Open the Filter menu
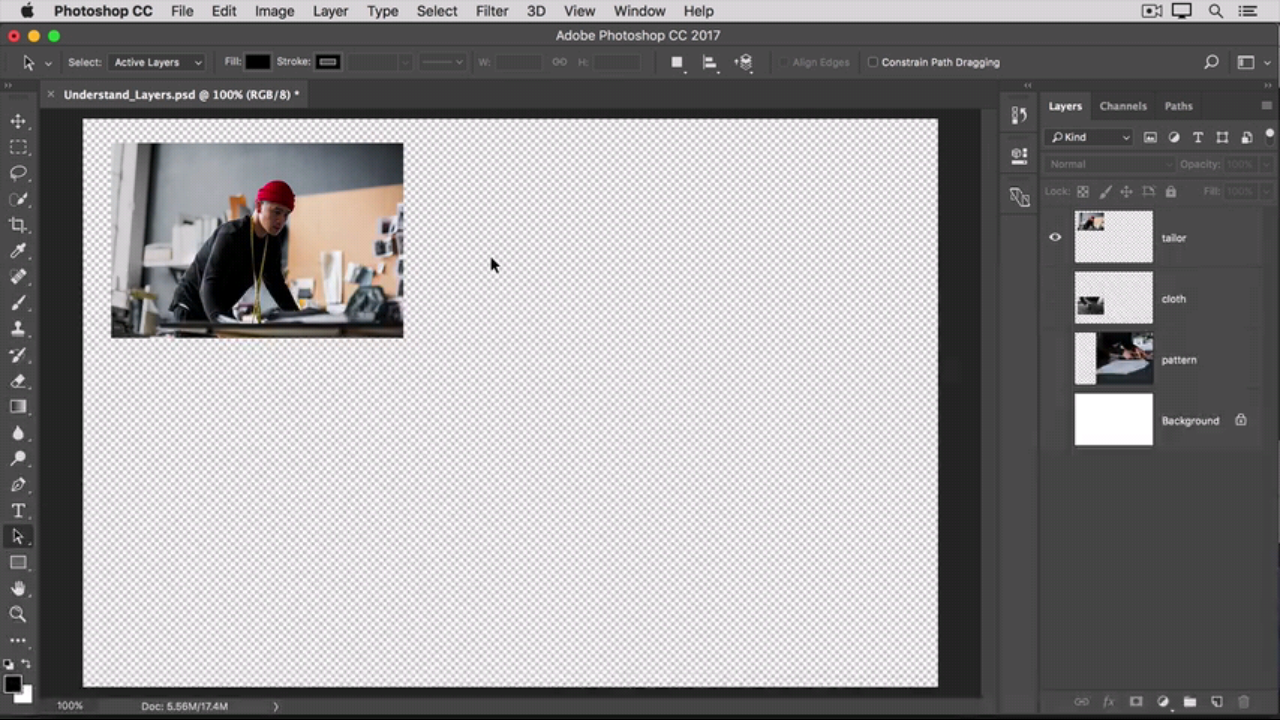The height and width of the screenshot is (720, 1280). pos(491,11)
